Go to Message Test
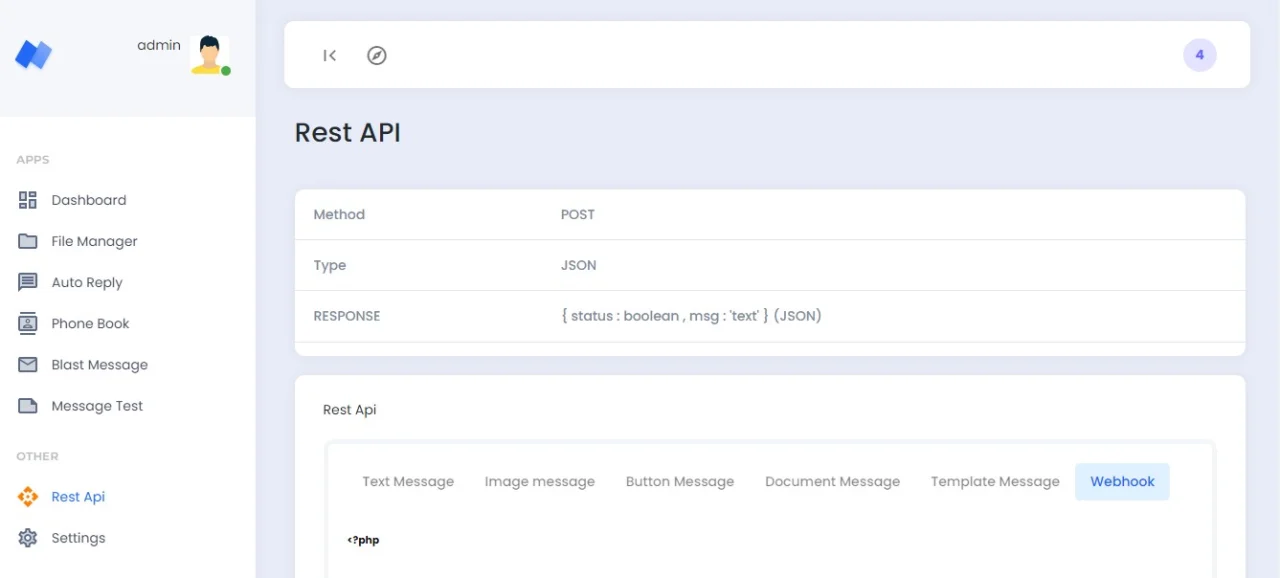The height and width of the screenshot is (578, 1280). [x=97, y=406]
